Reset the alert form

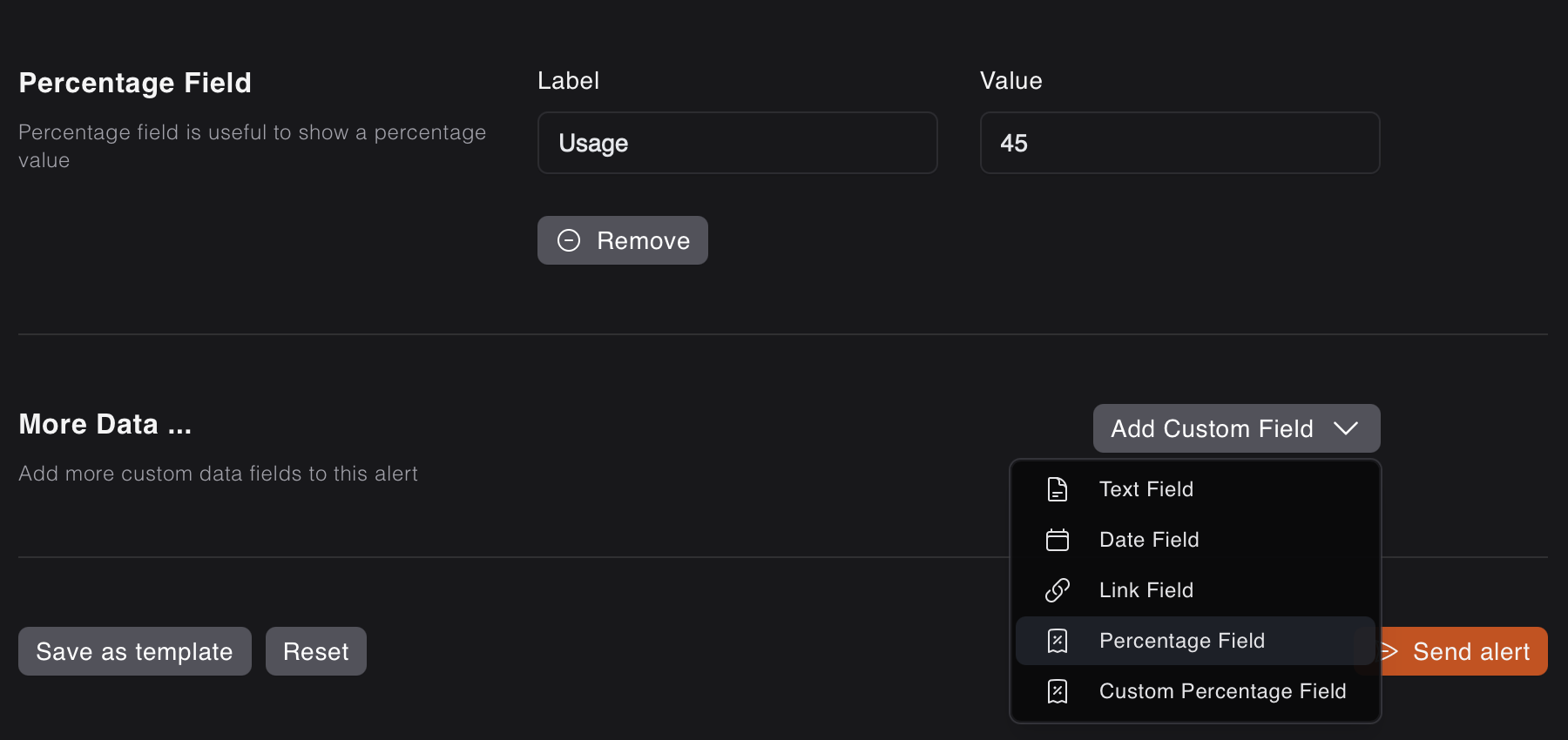click(x=315, y=651)
